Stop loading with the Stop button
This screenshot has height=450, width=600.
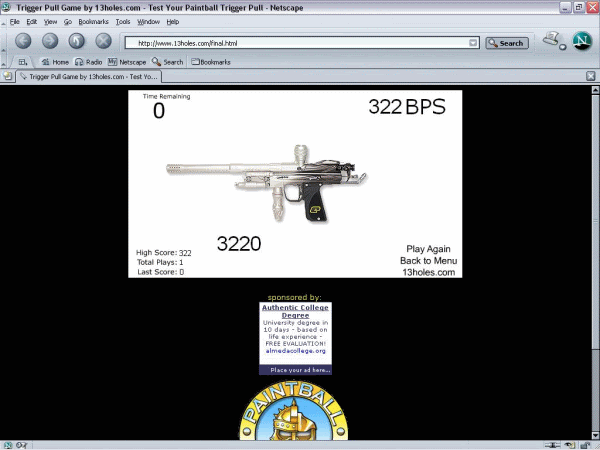point(103,41)
